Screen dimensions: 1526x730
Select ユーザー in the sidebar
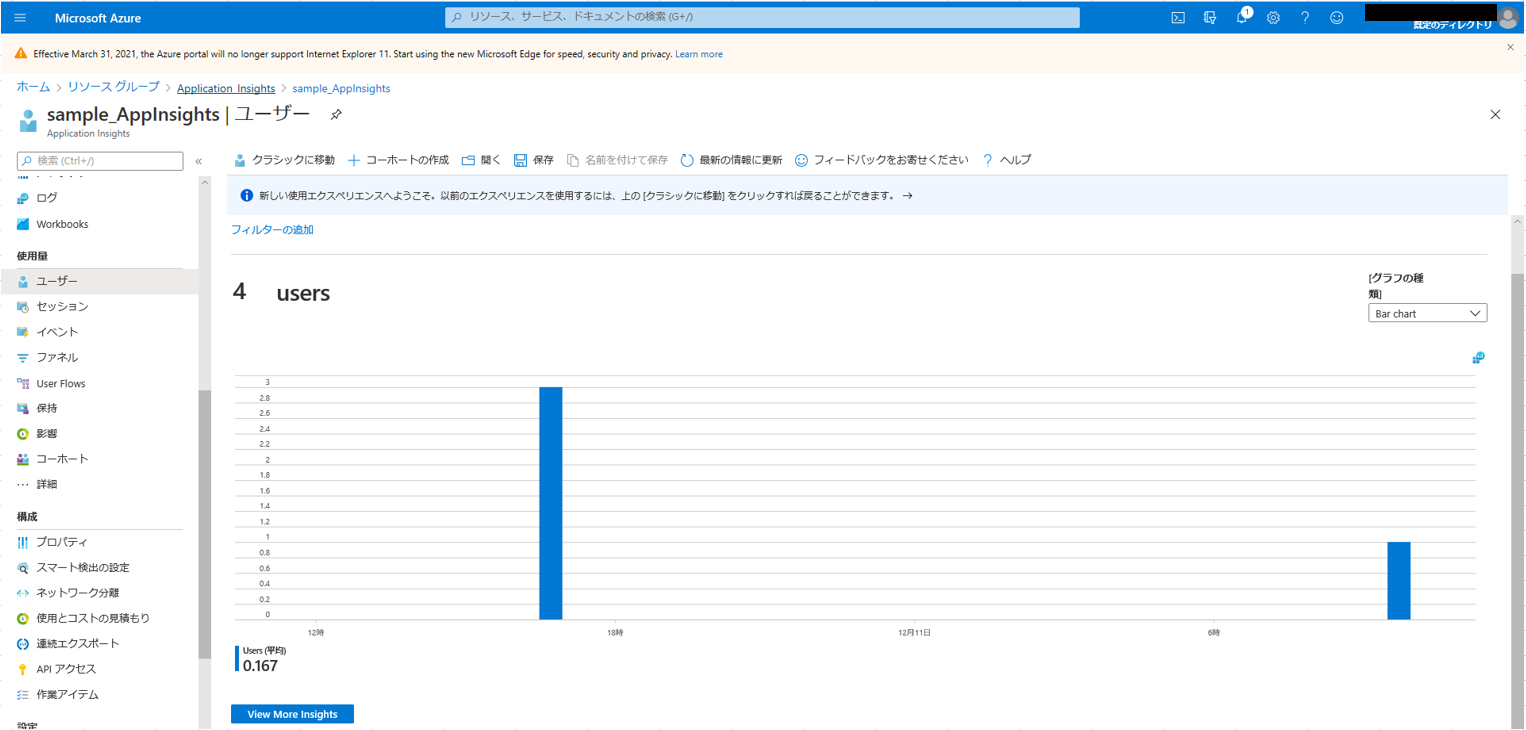click(100, 282)
